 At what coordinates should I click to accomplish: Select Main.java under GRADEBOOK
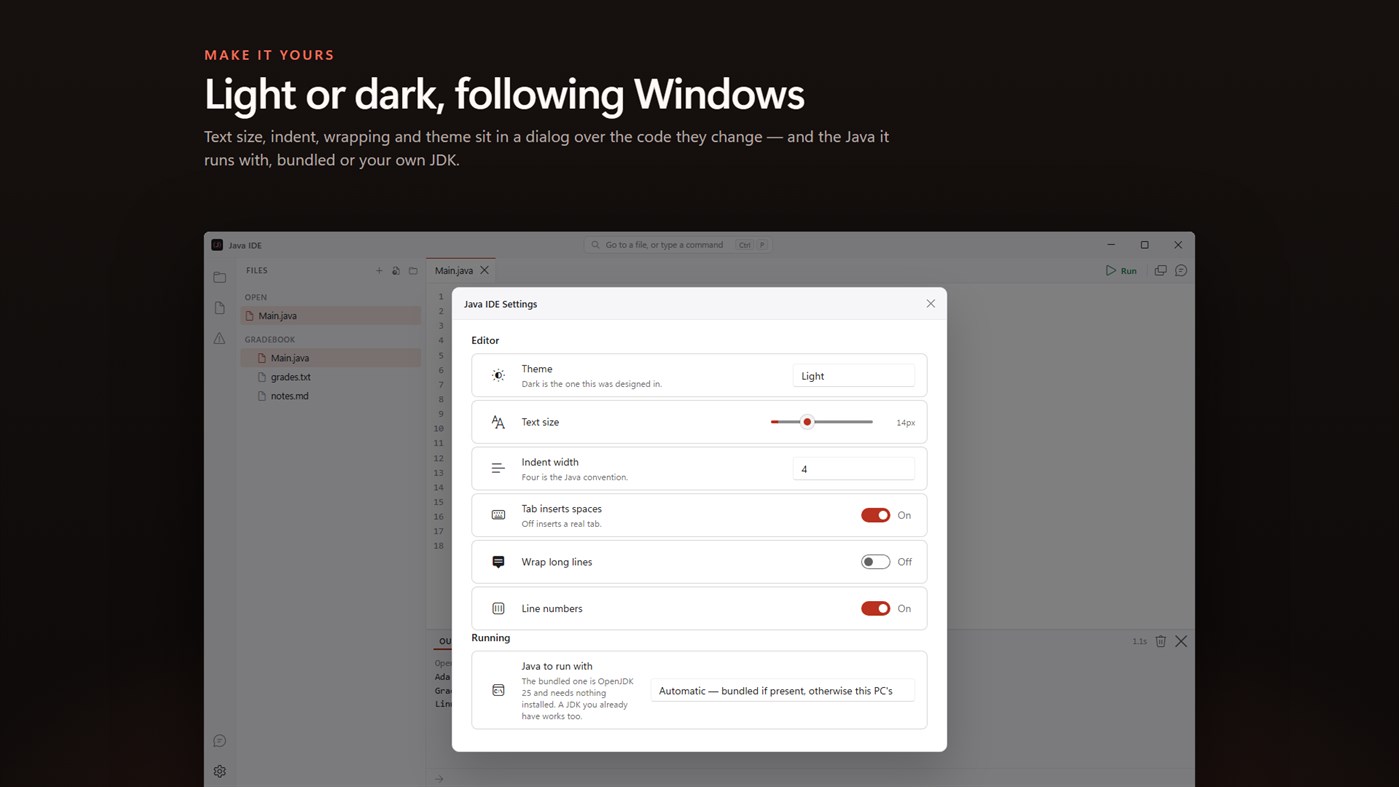tap(330, 358)
